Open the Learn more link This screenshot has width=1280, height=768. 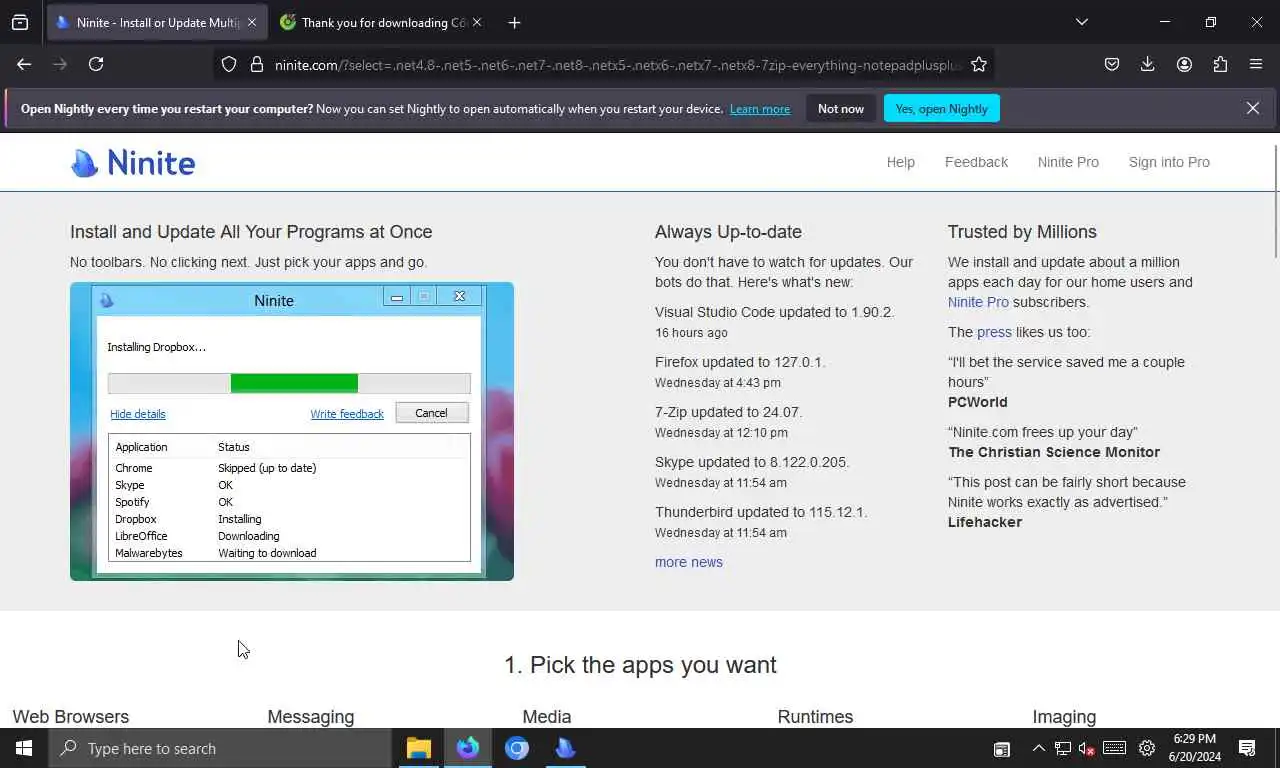point(759,109)
